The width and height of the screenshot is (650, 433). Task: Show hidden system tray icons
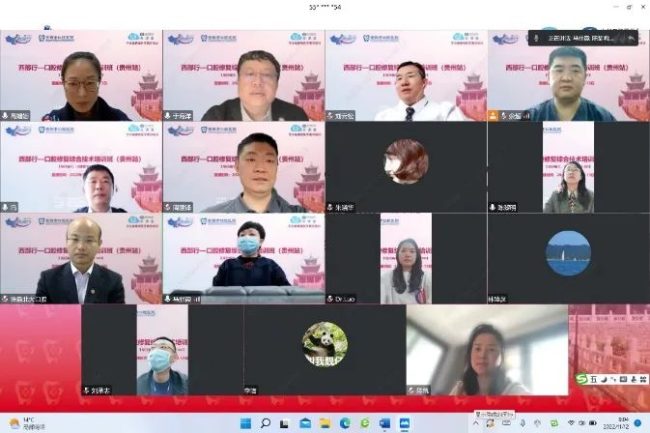tap(476, 424)
